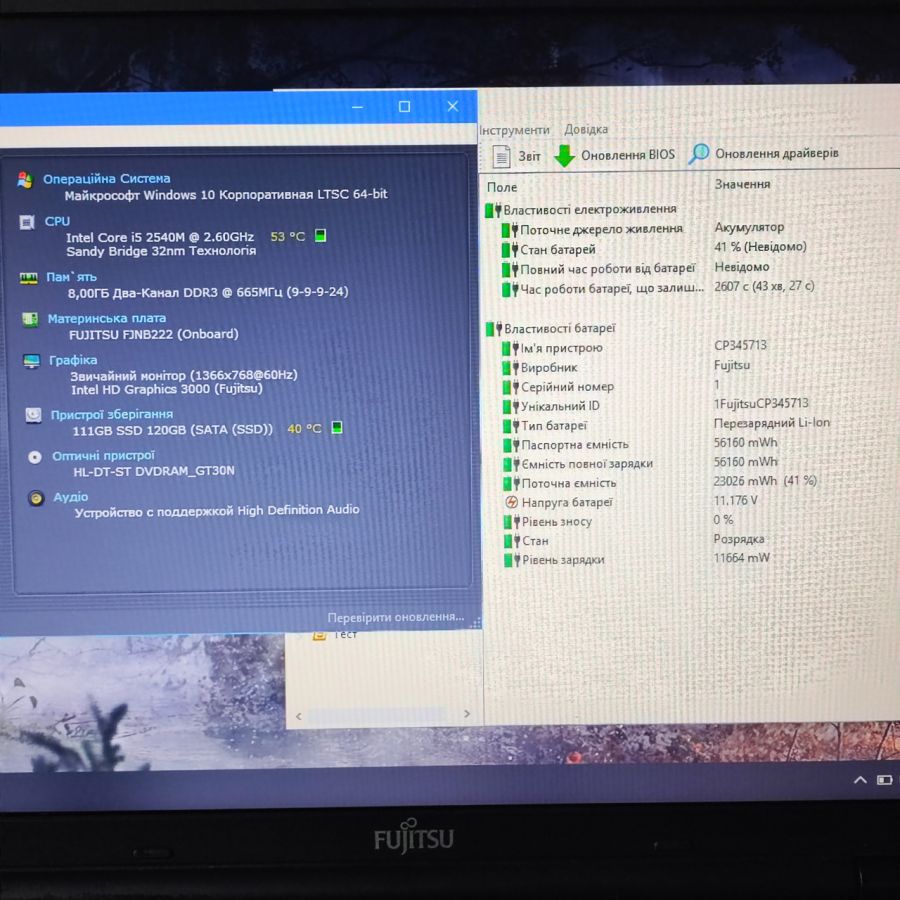The width and height of the screenshot is (900, 900).
Task: Open the Графіка section link
Action: [73, 360]
